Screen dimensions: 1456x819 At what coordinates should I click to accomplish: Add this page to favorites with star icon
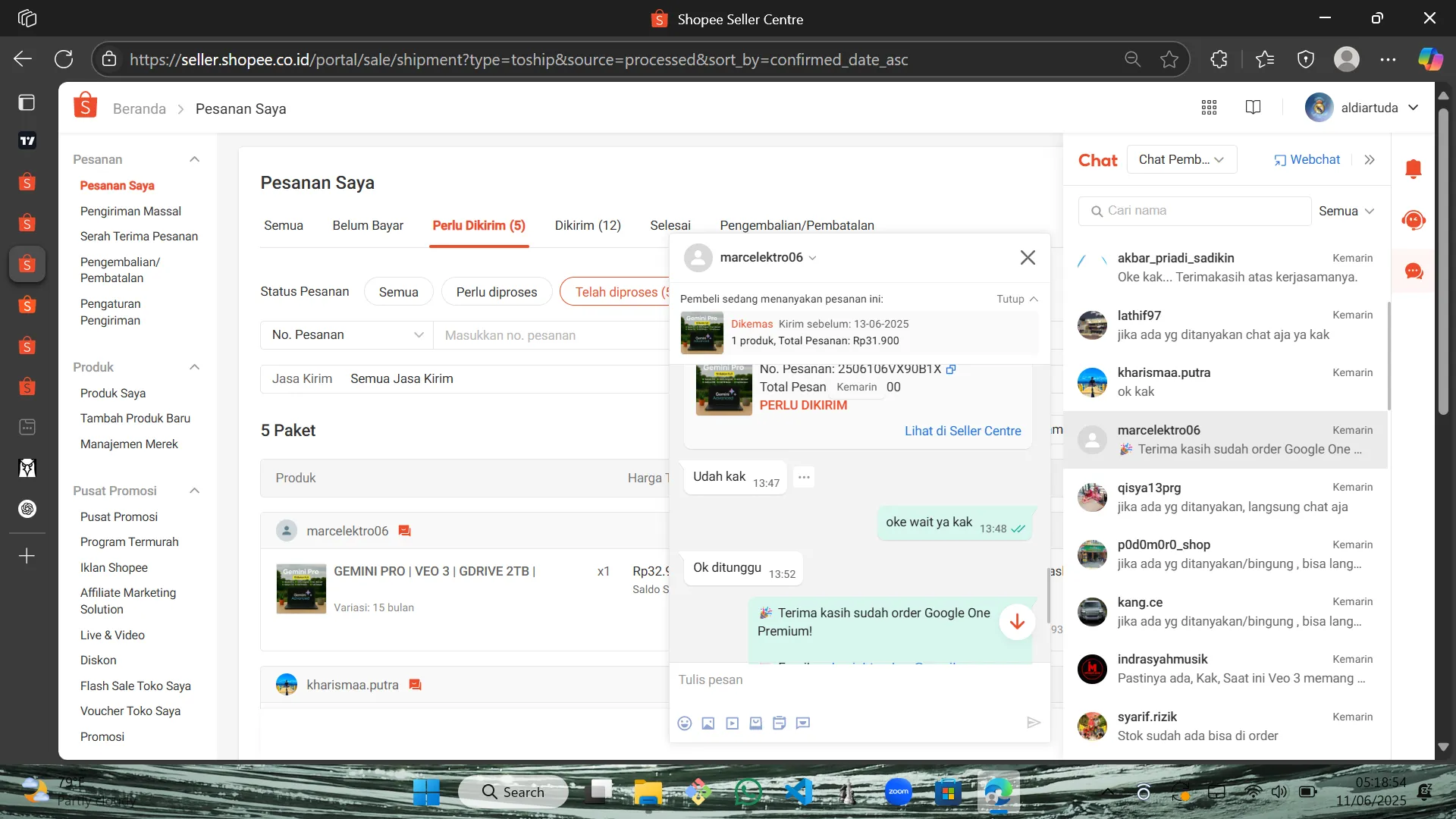[1169, 59]
